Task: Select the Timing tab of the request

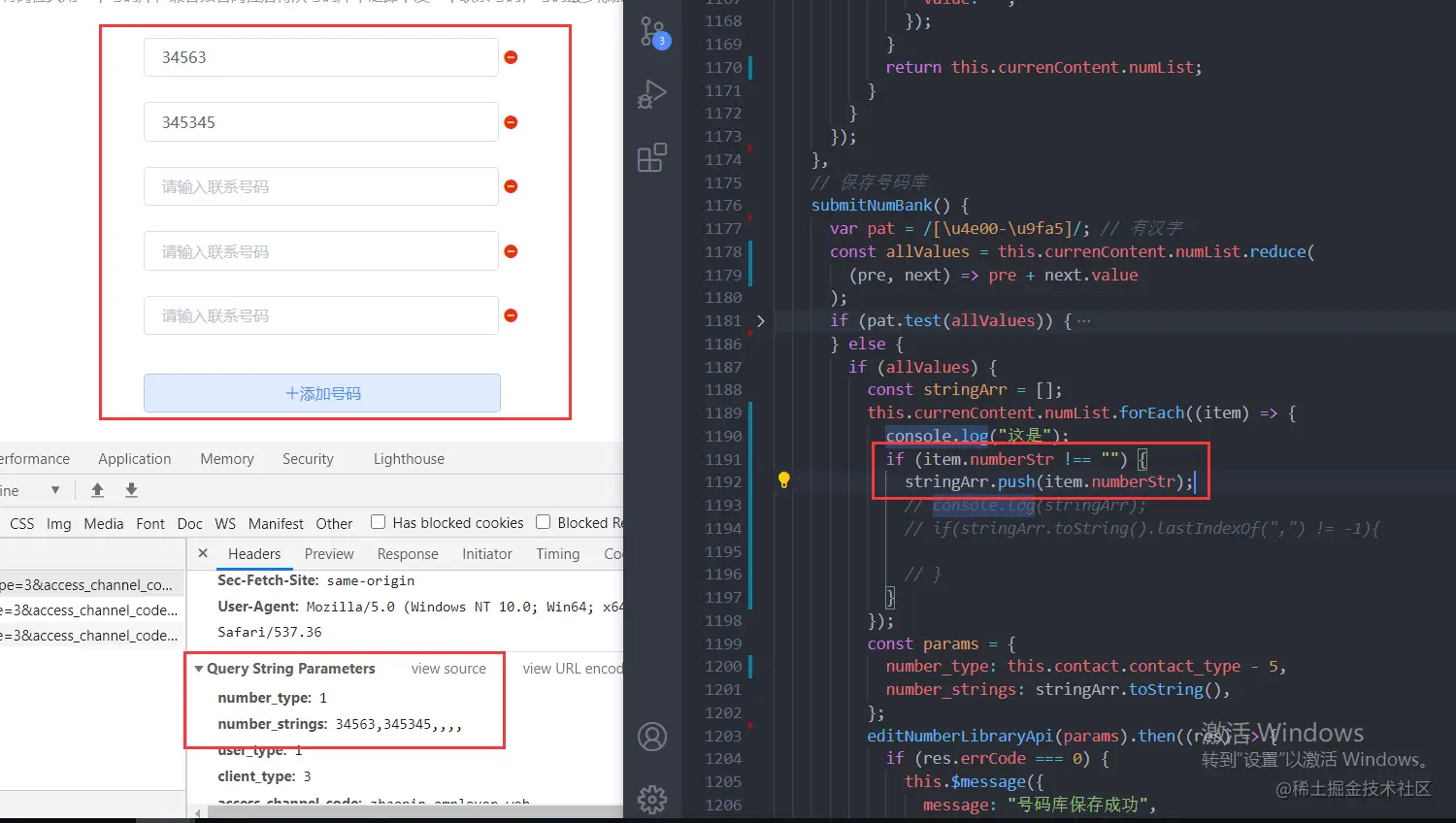Action: (558, 554)
